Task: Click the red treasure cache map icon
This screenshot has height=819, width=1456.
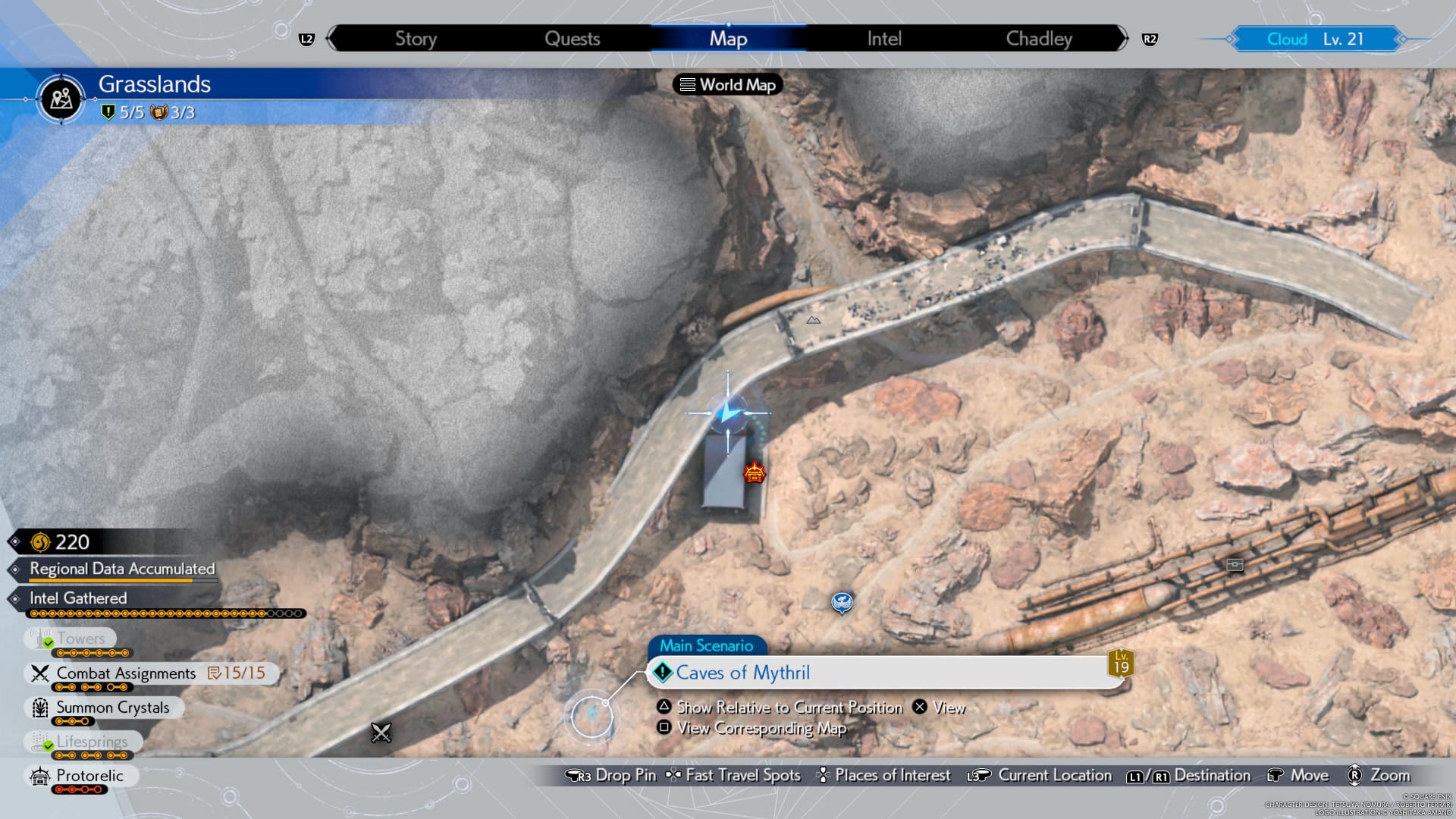Action: pos(754,473)
